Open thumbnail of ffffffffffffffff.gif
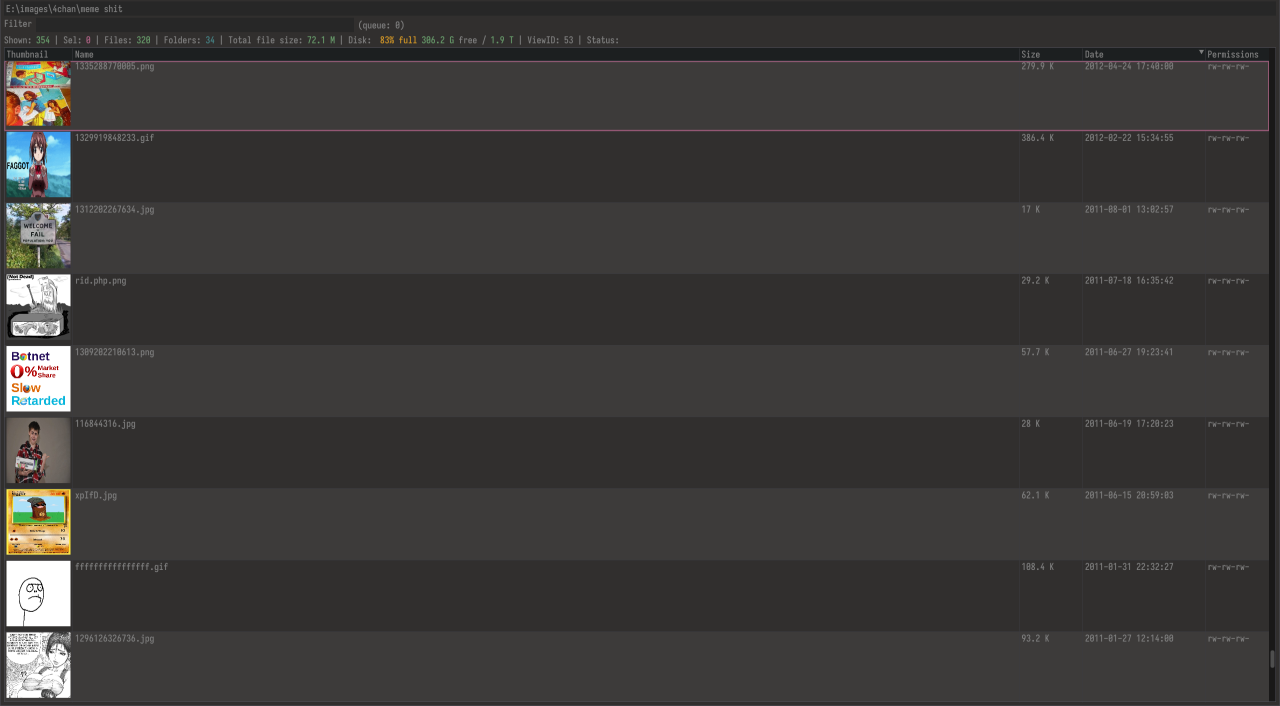 click(39, 594)
